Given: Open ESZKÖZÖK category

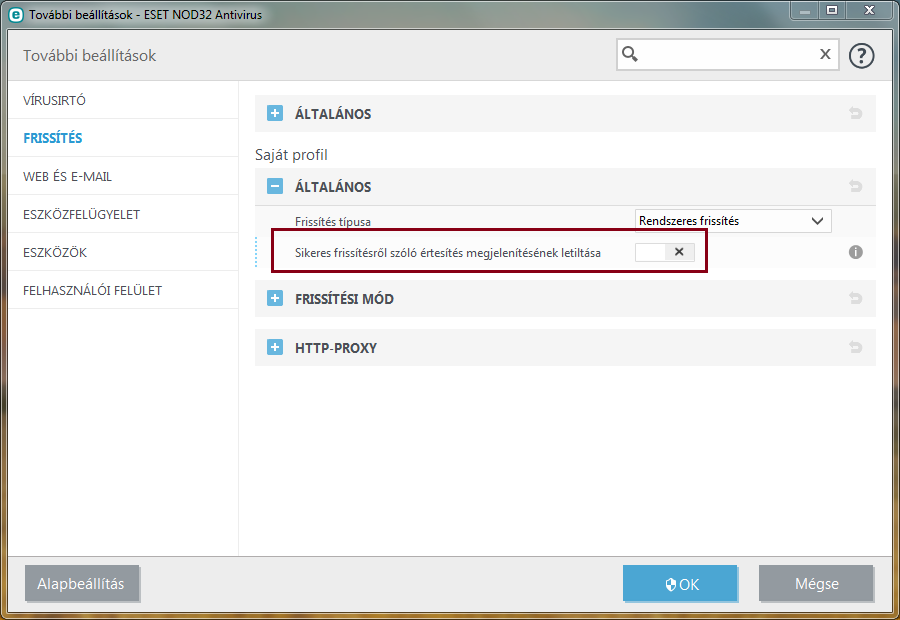Looking at the screenshot, I should [x=123, y=252].
